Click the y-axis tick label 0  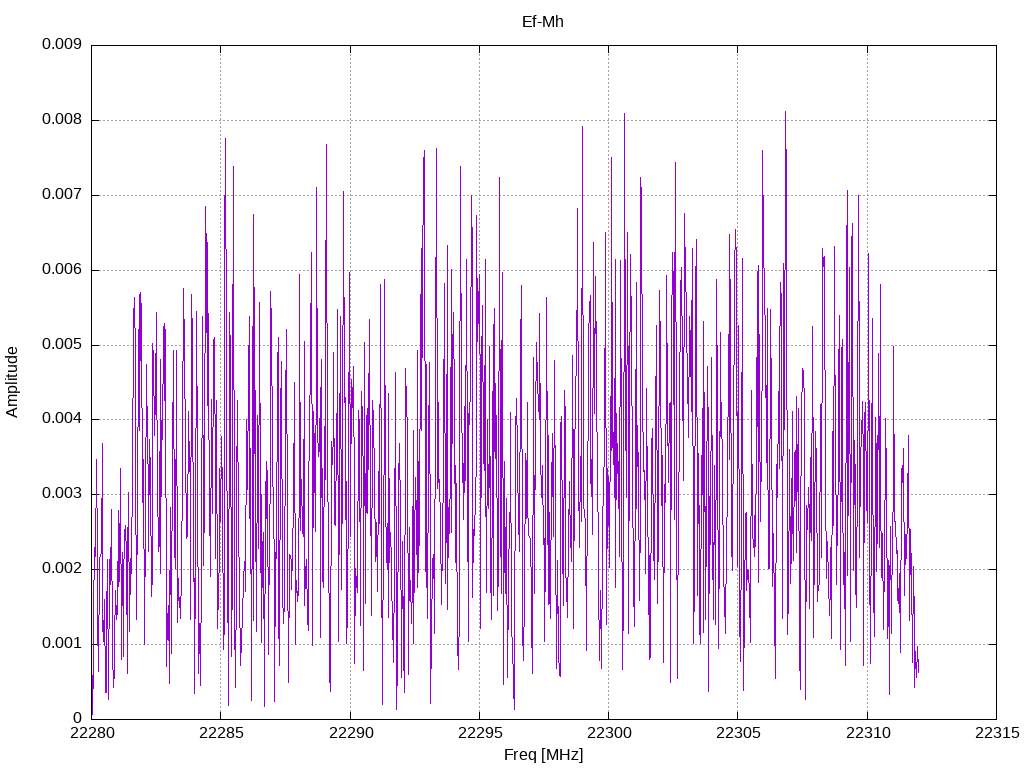click(x=78, y=718)
